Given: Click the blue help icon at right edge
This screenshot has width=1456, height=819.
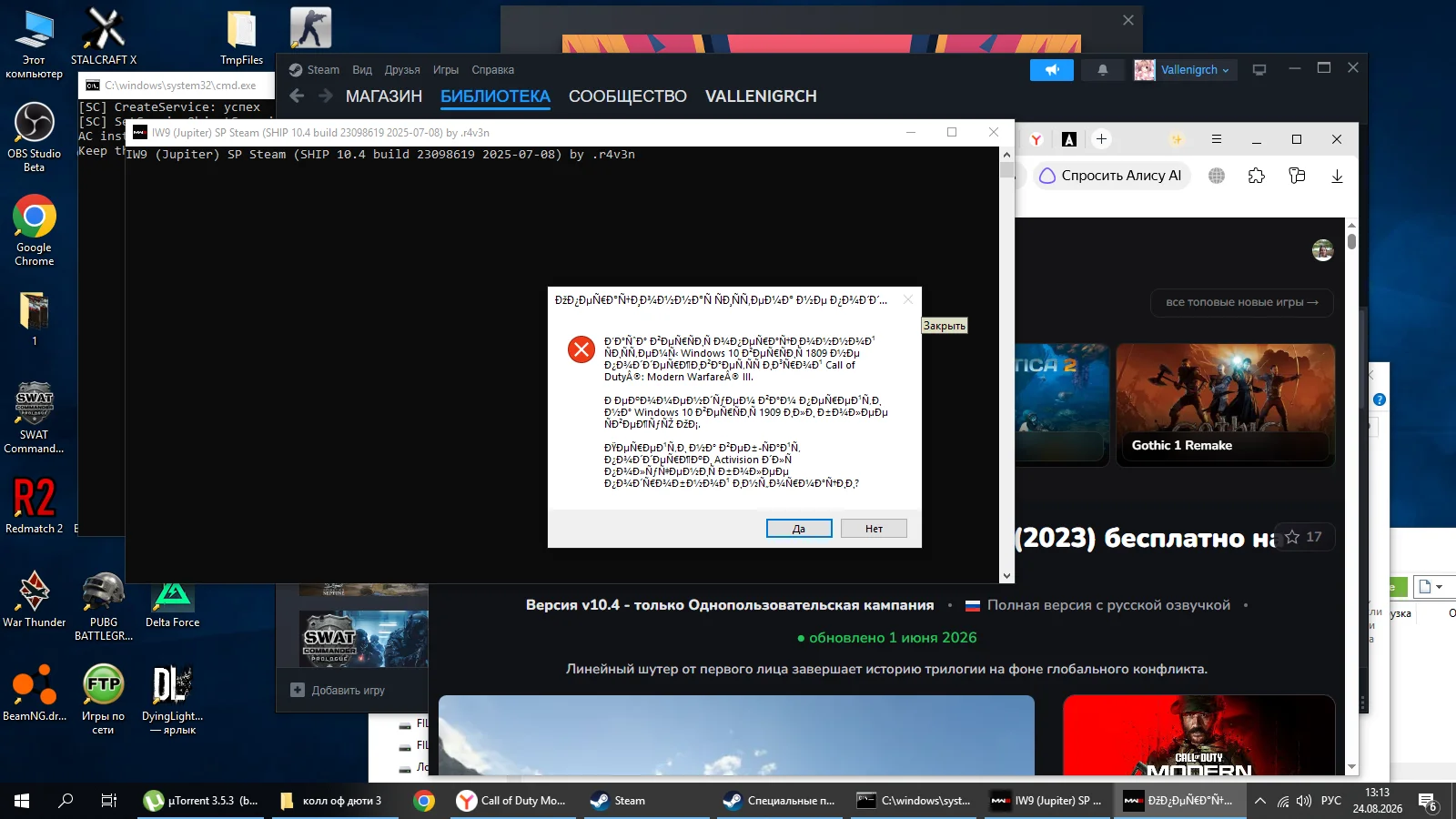Looking at the screenshot, I should (x=1380, y=399).
